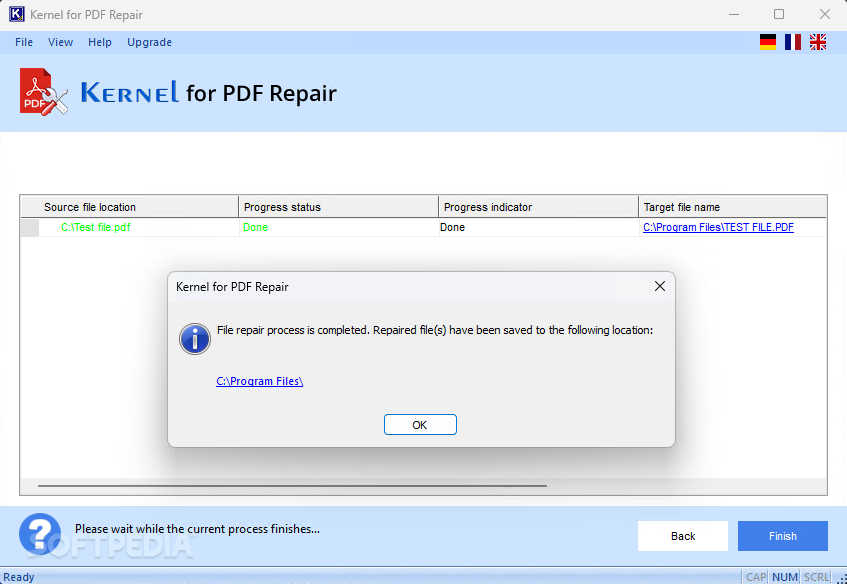This screenshot has height=584, width=847.
Task: Click the Progress status column header
Action: (338, 207)
